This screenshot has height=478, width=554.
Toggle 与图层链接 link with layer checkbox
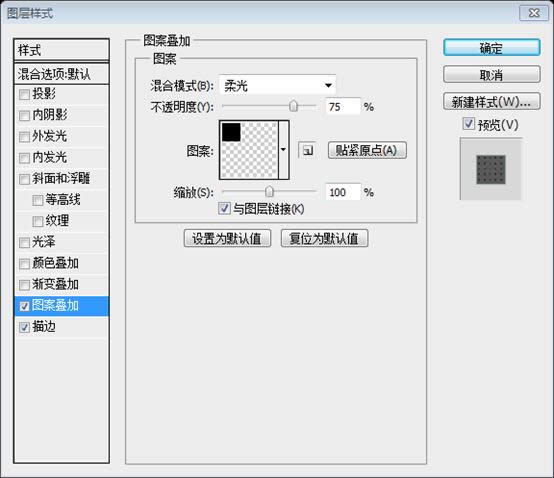[224, 208]
